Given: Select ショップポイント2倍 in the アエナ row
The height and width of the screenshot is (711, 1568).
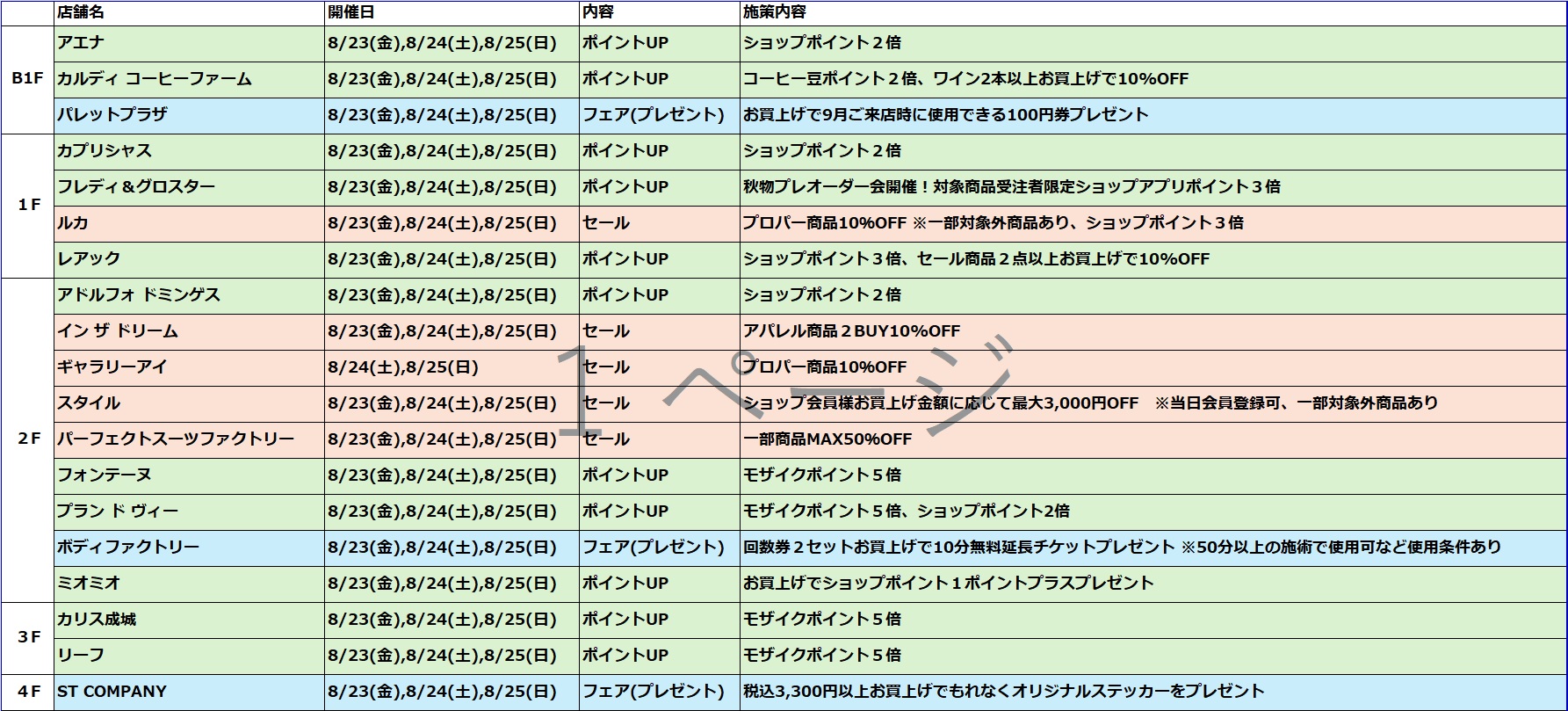Looking at the screenshot, I should click(822, 43).
